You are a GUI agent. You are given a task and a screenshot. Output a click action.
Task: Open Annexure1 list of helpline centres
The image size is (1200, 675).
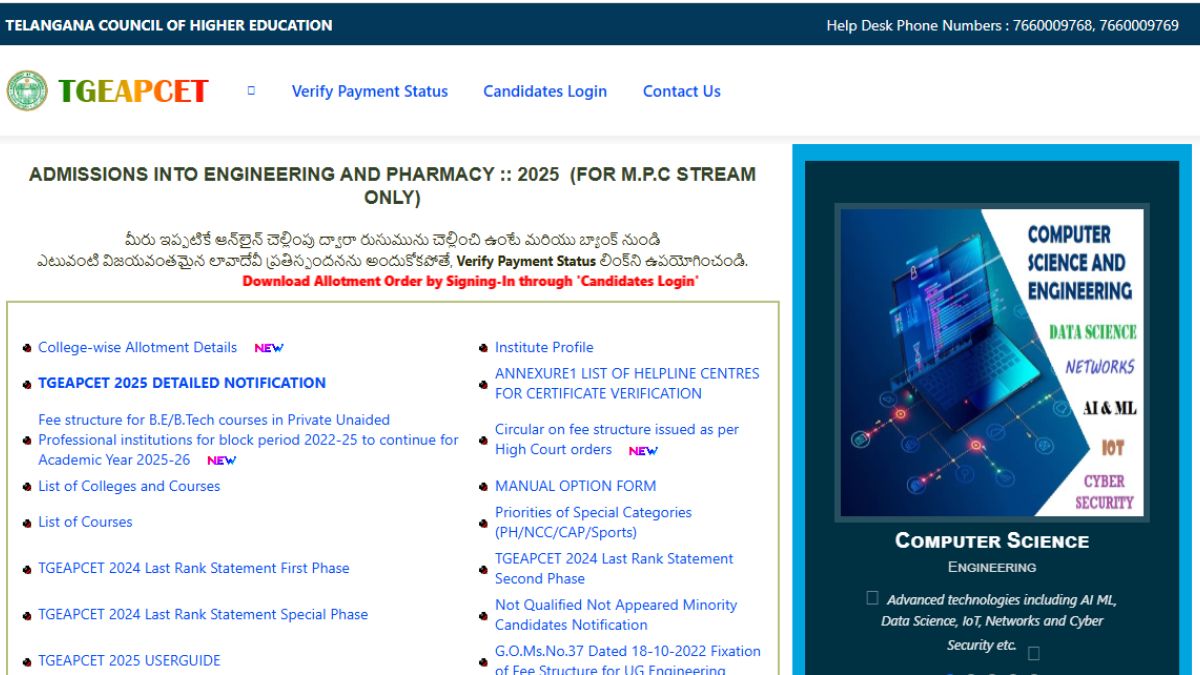626,383
